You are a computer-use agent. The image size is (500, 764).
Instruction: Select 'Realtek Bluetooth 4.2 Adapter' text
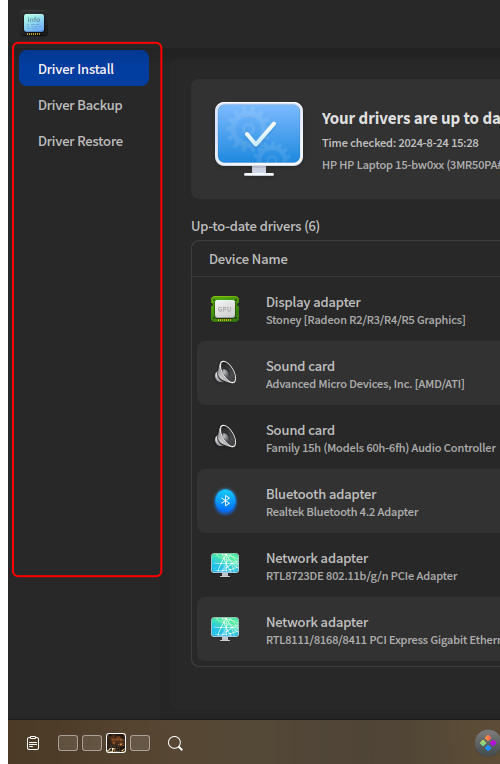click(342, 512)
